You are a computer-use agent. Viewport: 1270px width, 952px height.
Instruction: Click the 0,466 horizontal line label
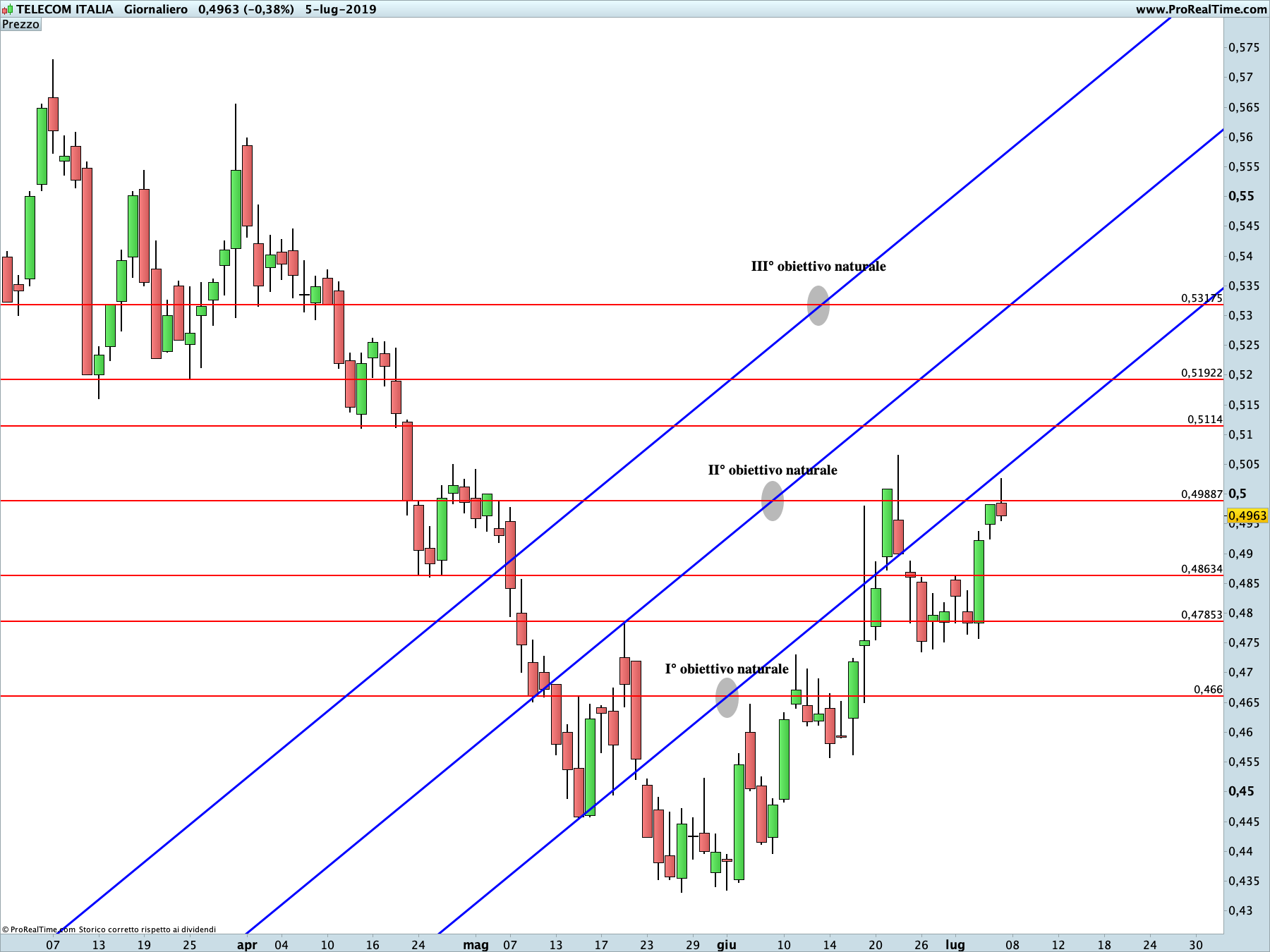(x=1208, y=690)
